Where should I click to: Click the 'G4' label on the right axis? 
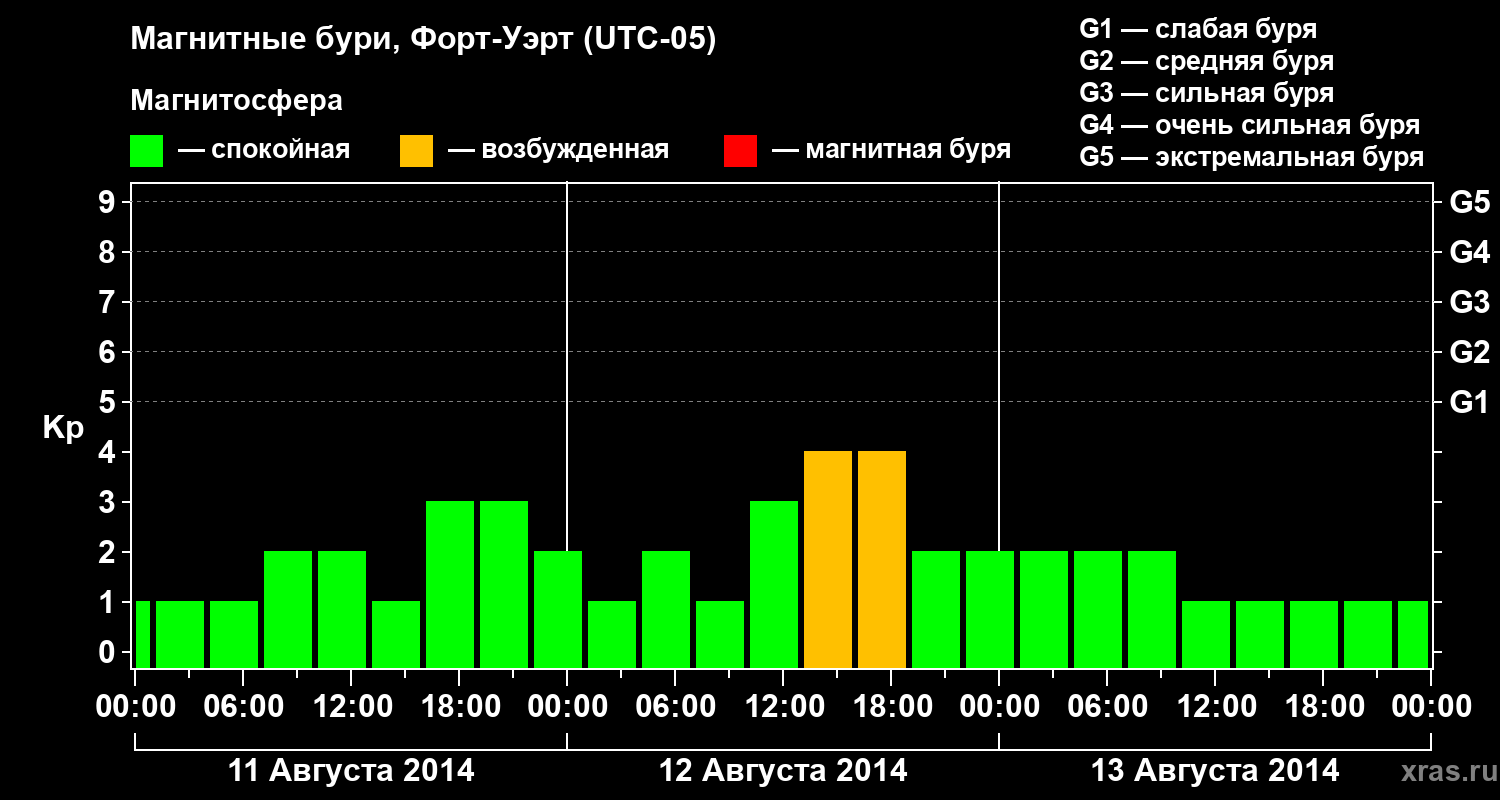1470,253
